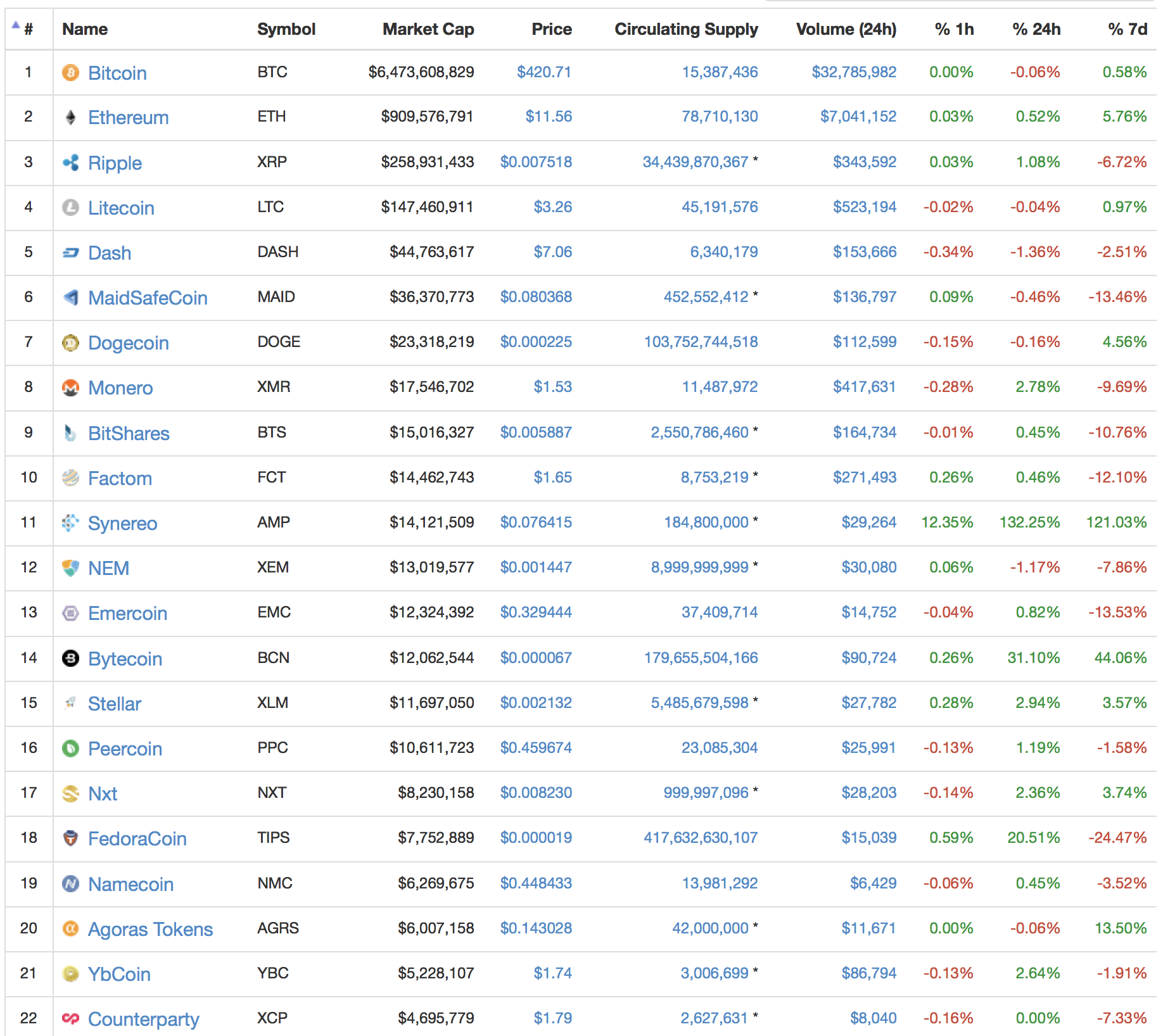
Task: Click the Synereo logo icon
Action: (x=70, y=523)
